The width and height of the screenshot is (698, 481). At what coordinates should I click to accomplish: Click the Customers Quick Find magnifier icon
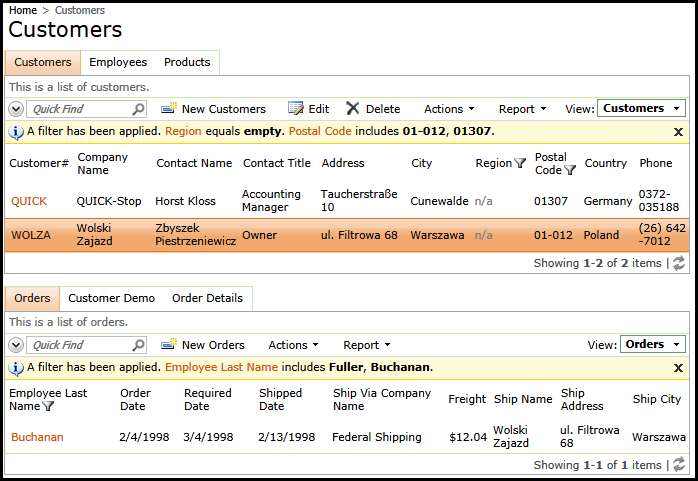pyautogui.click(x=138, y=109)
